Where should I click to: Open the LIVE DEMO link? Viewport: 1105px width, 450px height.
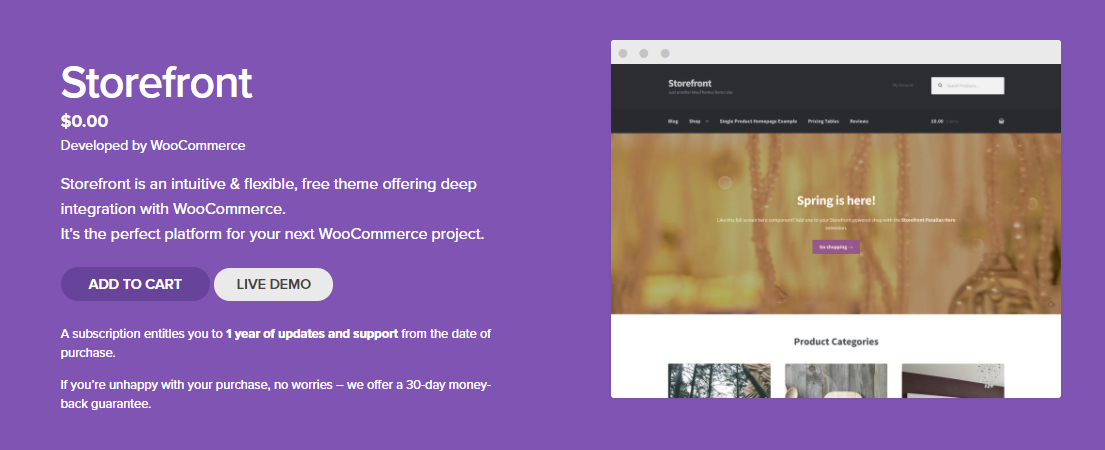pos(273,285)
